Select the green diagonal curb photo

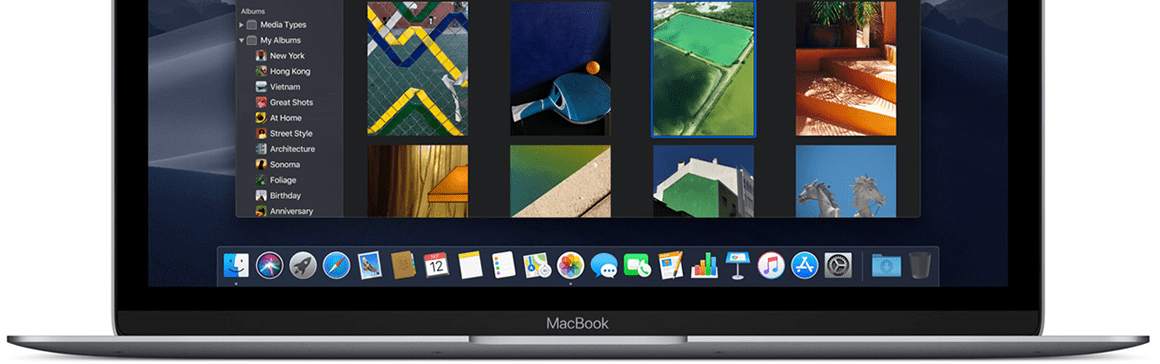(x=561, y=181)
